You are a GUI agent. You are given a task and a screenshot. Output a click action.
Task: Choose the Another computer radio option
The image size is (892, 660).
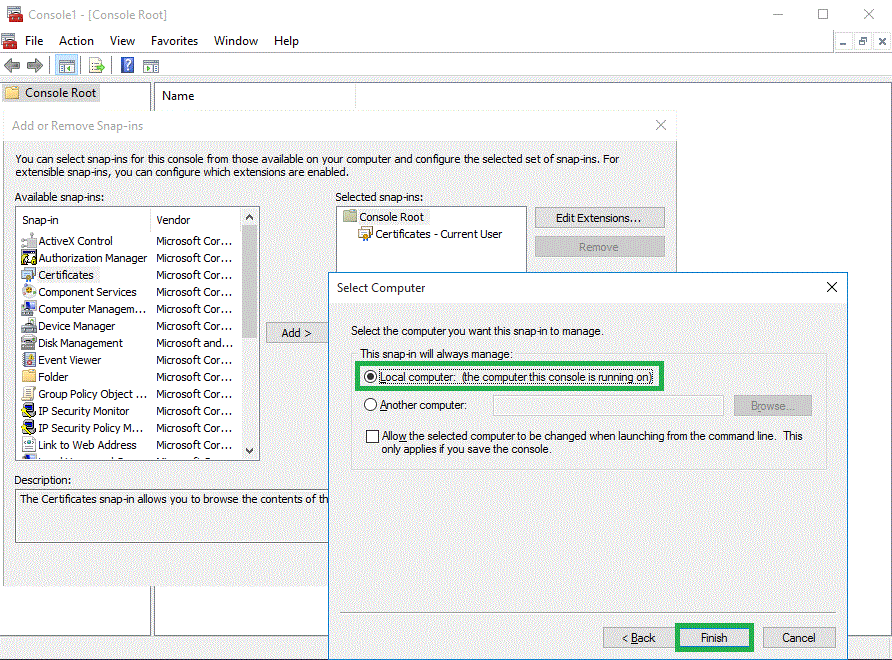371,405
